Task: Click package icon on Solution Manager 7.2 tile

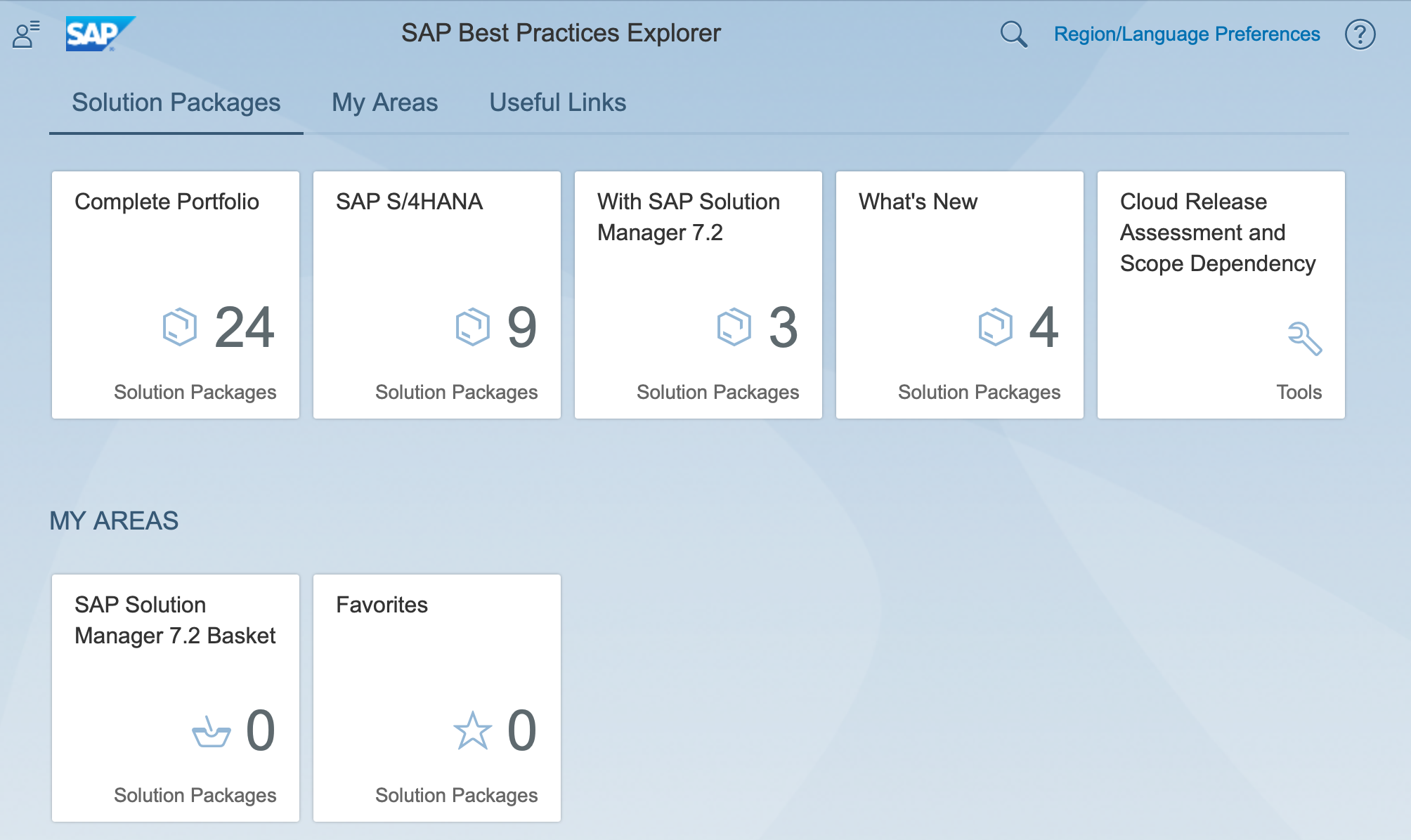Action: click(734, 327)
